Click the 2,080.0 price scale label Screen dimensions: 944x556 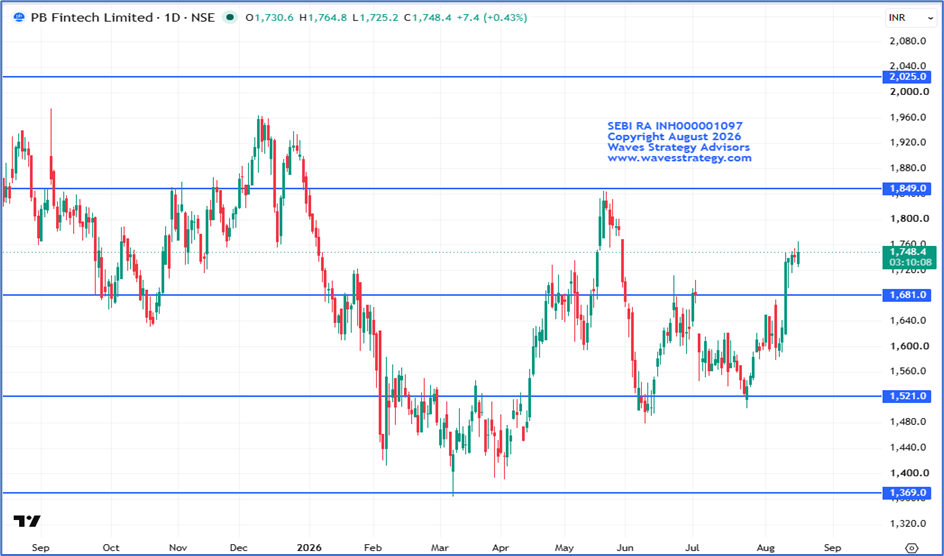pyautogui.click(x=907, y=41)
